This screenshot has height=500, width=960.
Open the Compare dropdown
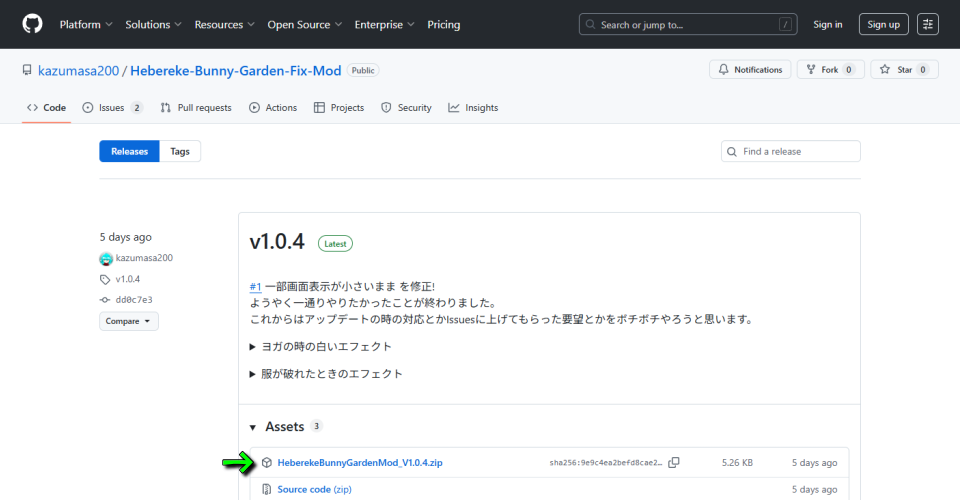pos(128,322)
